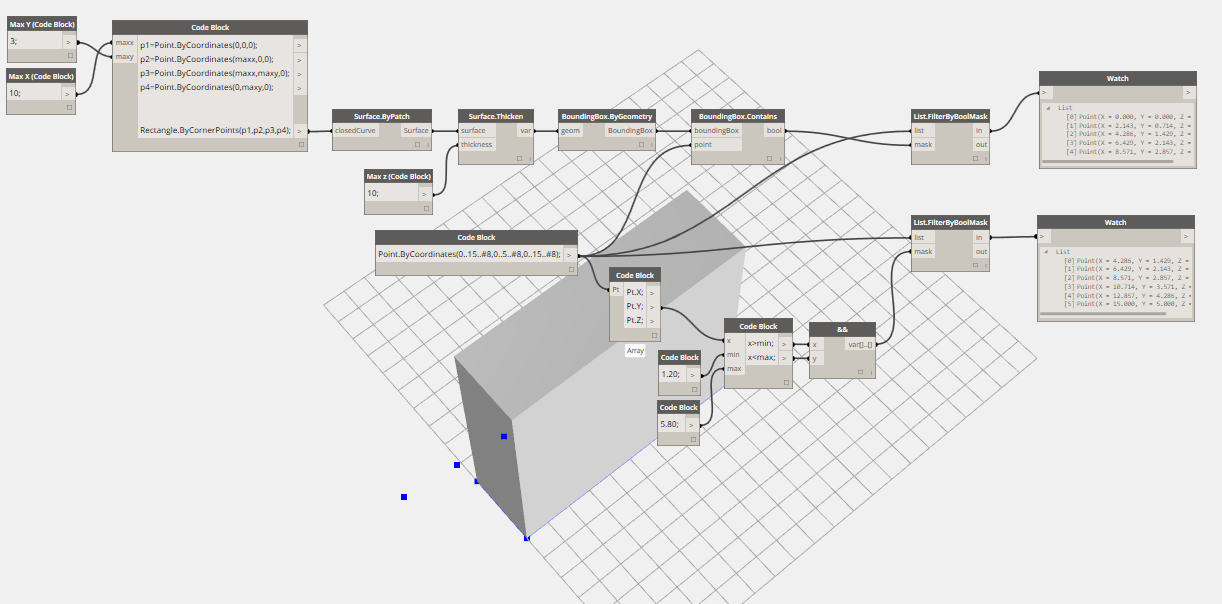
Task: Click output port of Point.ByCoordinates(0..15..#8) code block
Action: pyautogui.click(x=570, y=255)
